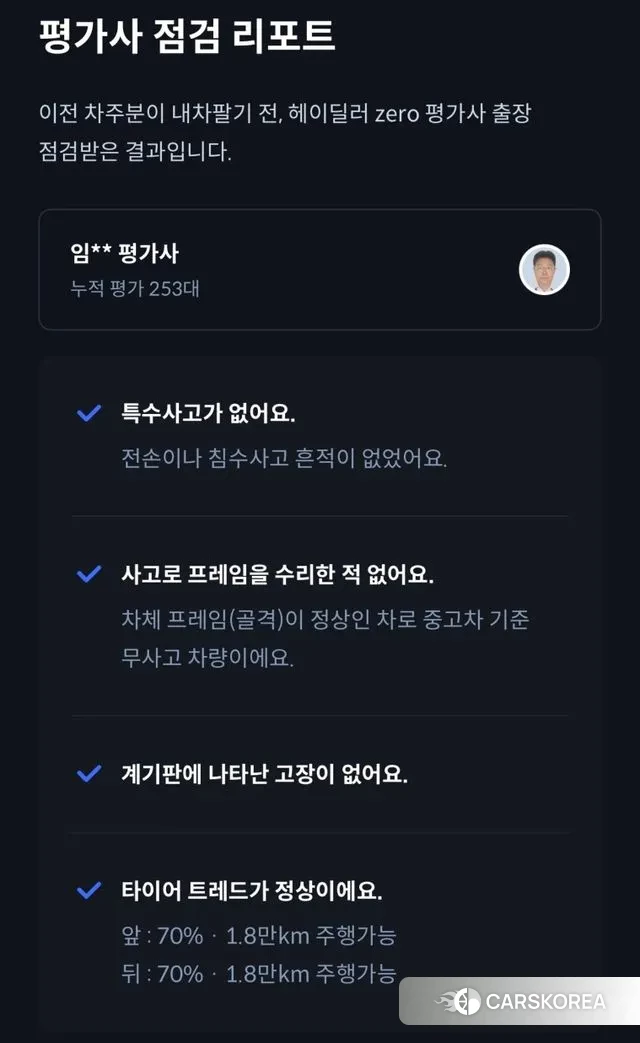
Task: Tap the CARSKOREA watermark text
Action: pos(545,1001)
